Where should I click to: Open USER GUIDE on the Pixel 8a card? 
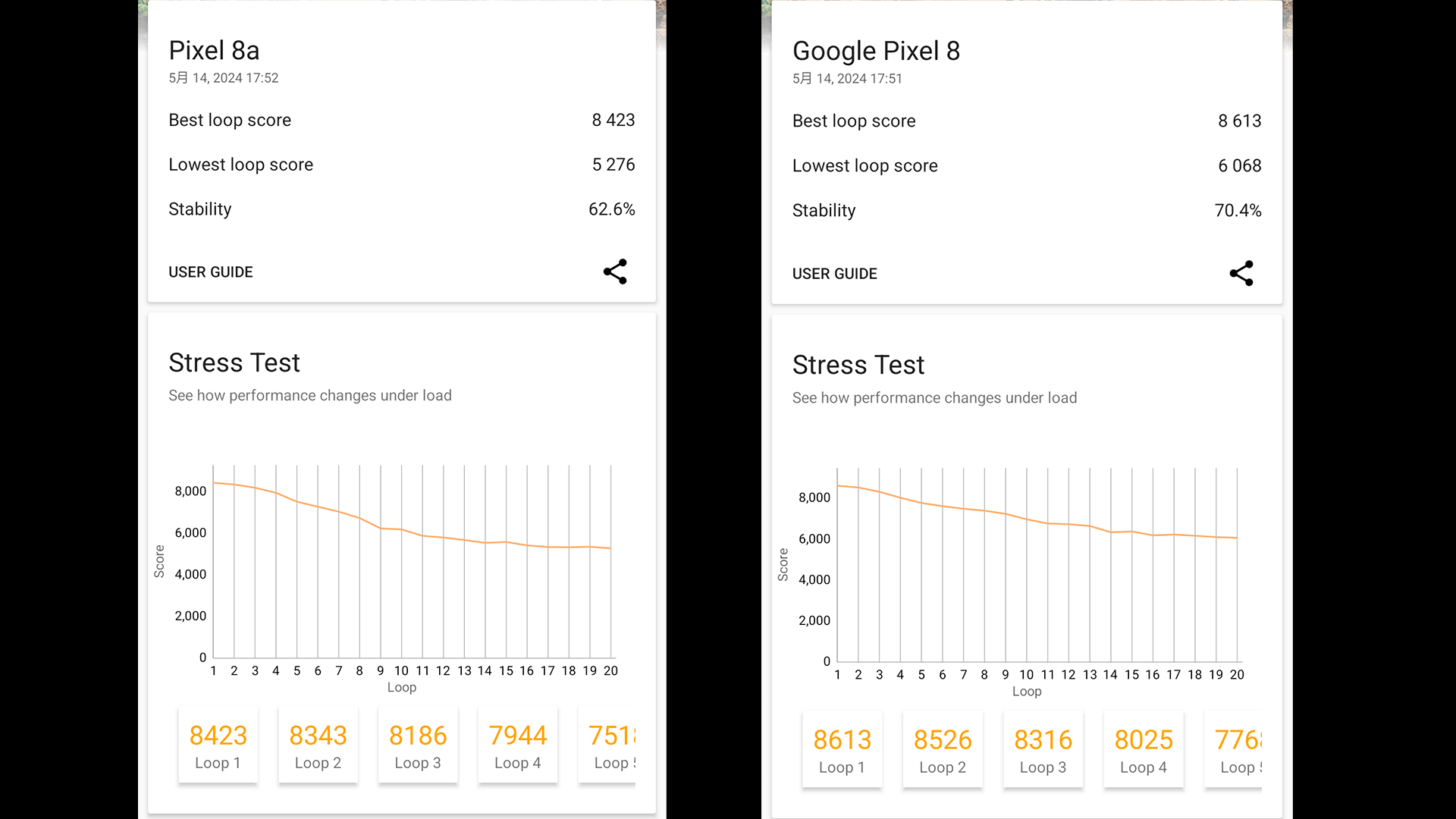click(x=210, y=272)
